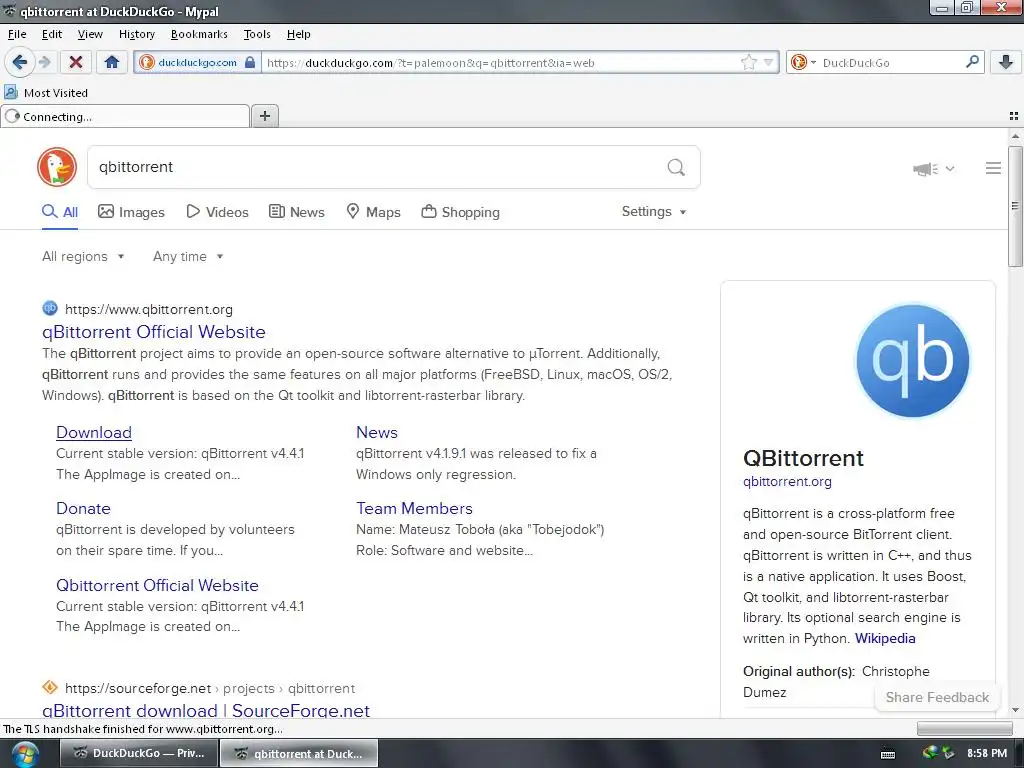Expand the Settings dropdown

click(654, 212)
